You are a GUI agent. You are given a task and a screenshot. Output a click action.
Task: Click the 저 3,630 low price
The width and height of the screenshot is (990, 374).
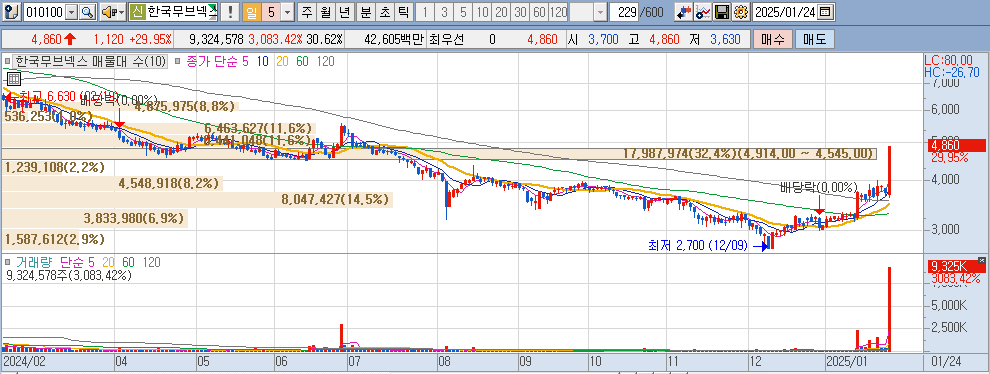(716, 39)
